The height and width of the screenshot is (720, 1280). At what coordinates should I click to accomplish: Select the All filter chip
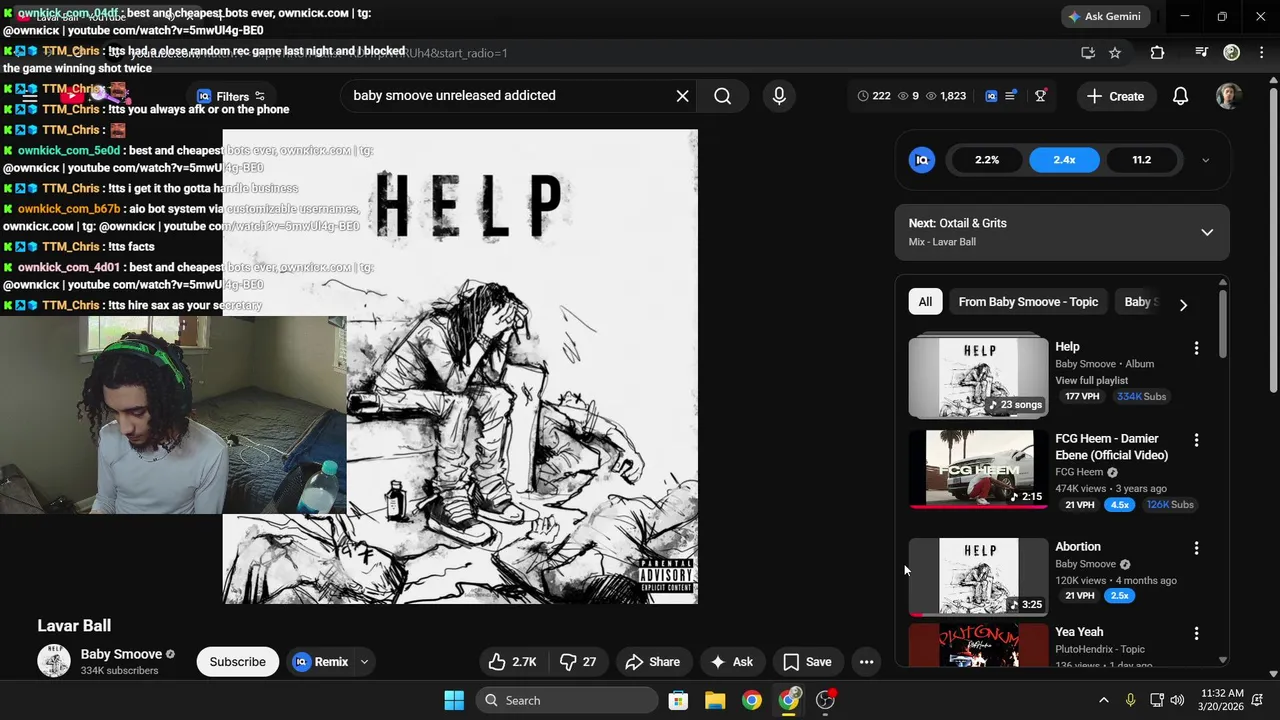click(x=925, y=302)
